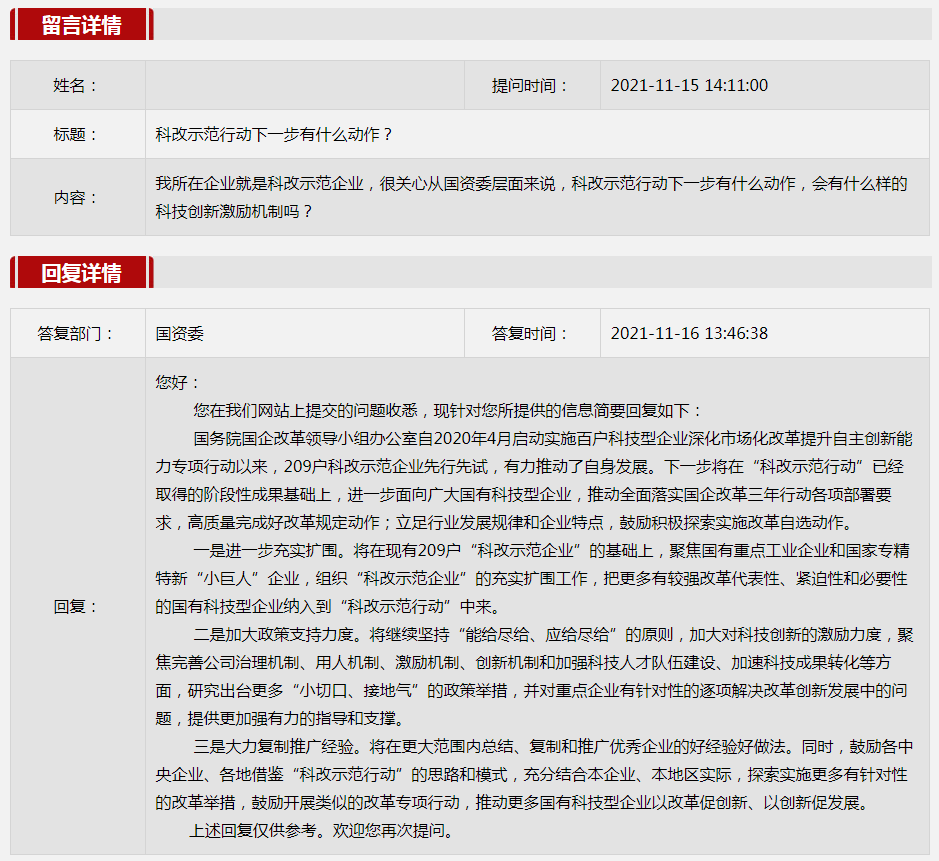
Task: Click the 答复部门 label cell
Action: (77, 333)
